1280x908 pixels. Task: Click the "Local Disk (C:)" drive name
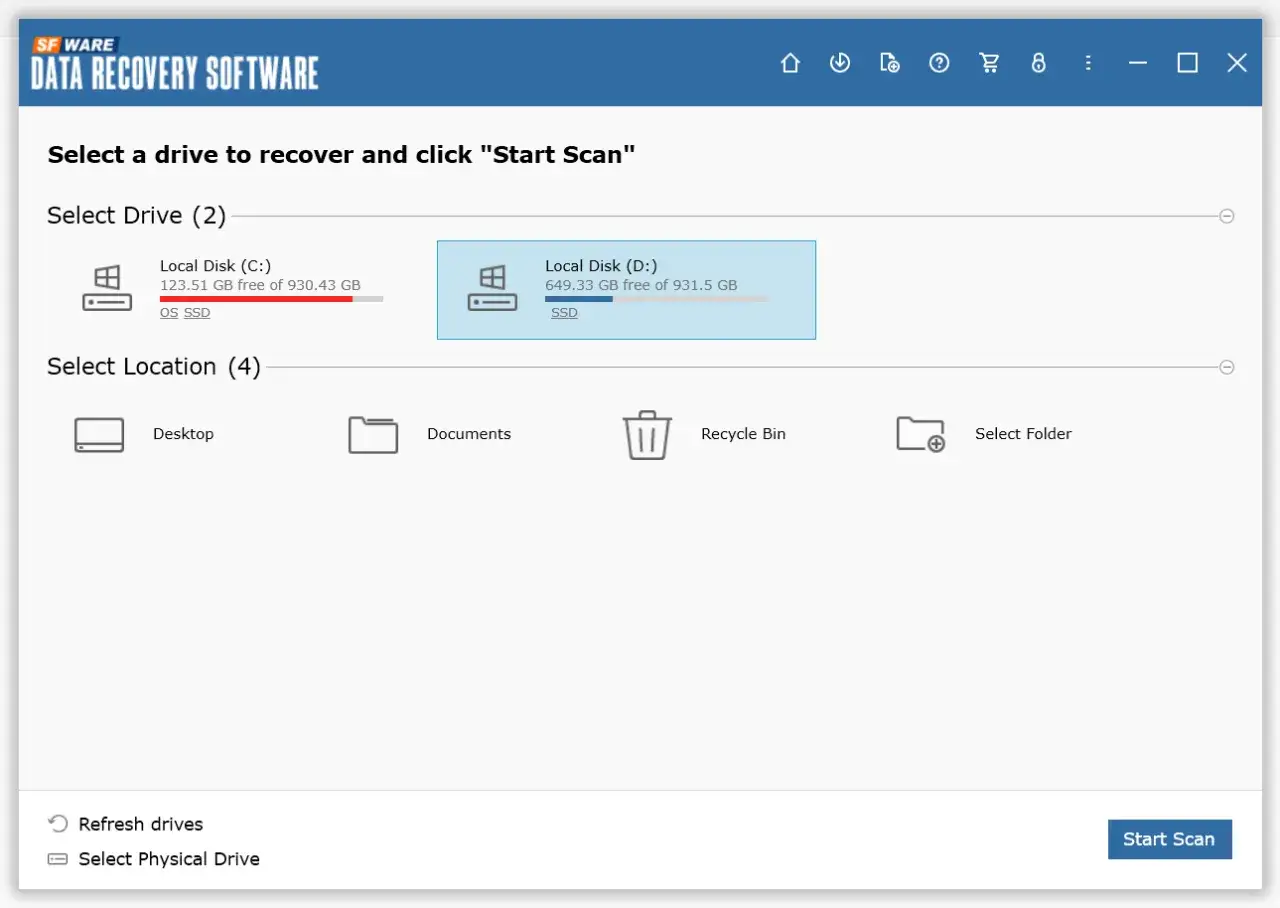click(x=215, y=266)
